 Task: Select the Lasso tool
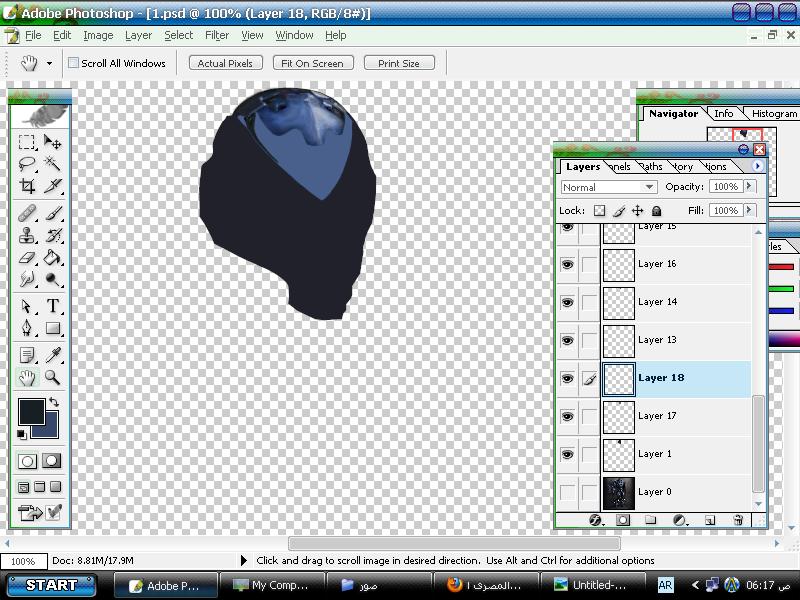click(28, 165)
